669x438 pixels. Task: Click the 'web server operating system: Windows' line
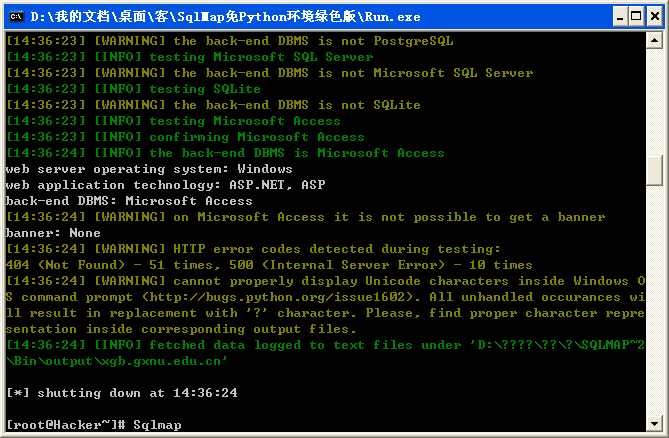point(149,169)
